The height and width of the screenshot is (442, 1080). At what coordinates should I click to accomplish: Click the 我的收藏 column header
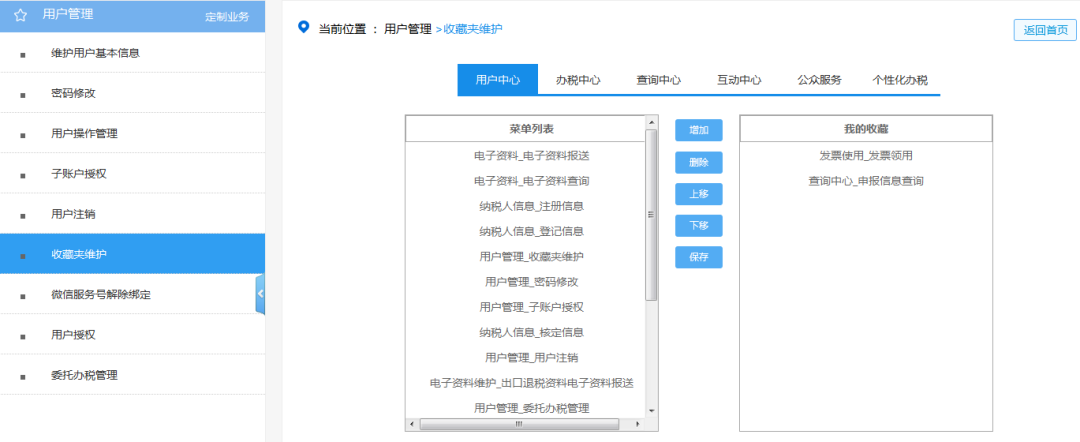(x=866, y=129)
